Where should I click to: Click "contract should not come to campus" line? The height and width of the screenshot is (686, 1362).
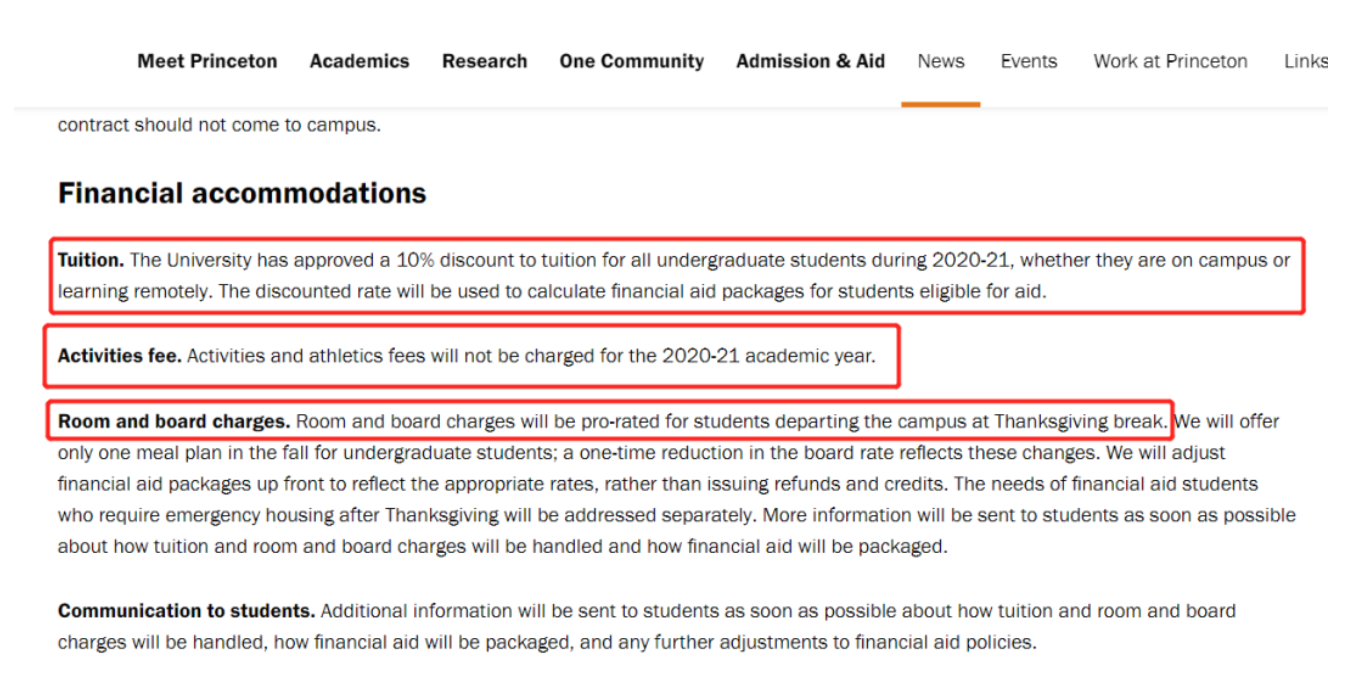pyautogui.click(x=219, y=126)
